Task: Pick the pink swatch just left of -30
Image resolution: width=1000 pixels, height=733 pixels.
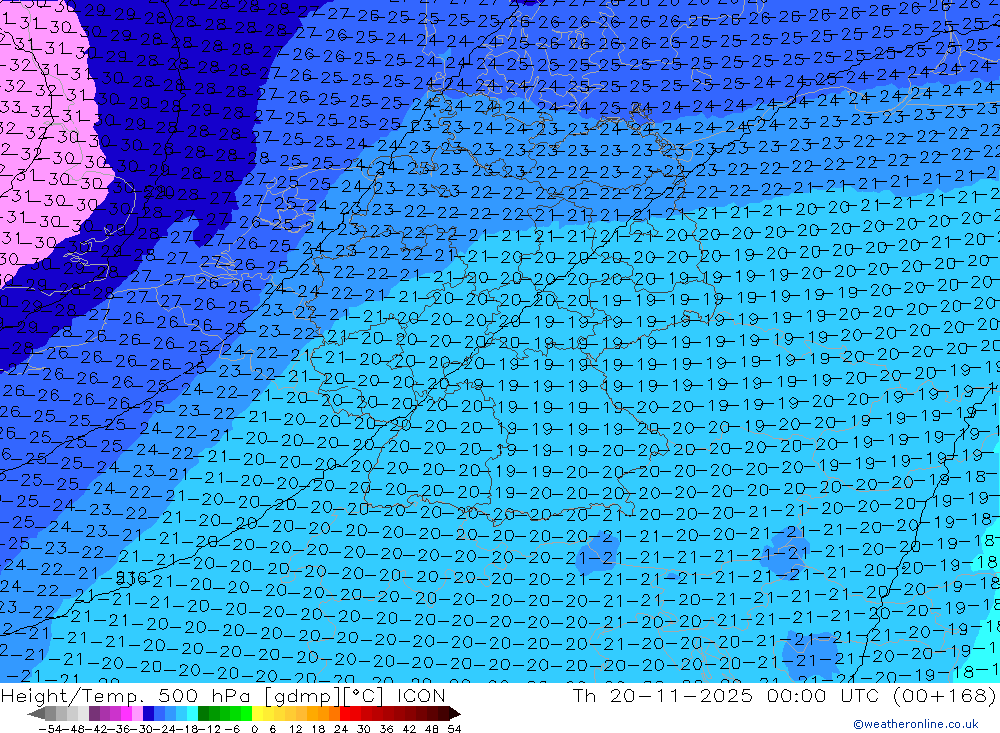Action: point(137,714)
